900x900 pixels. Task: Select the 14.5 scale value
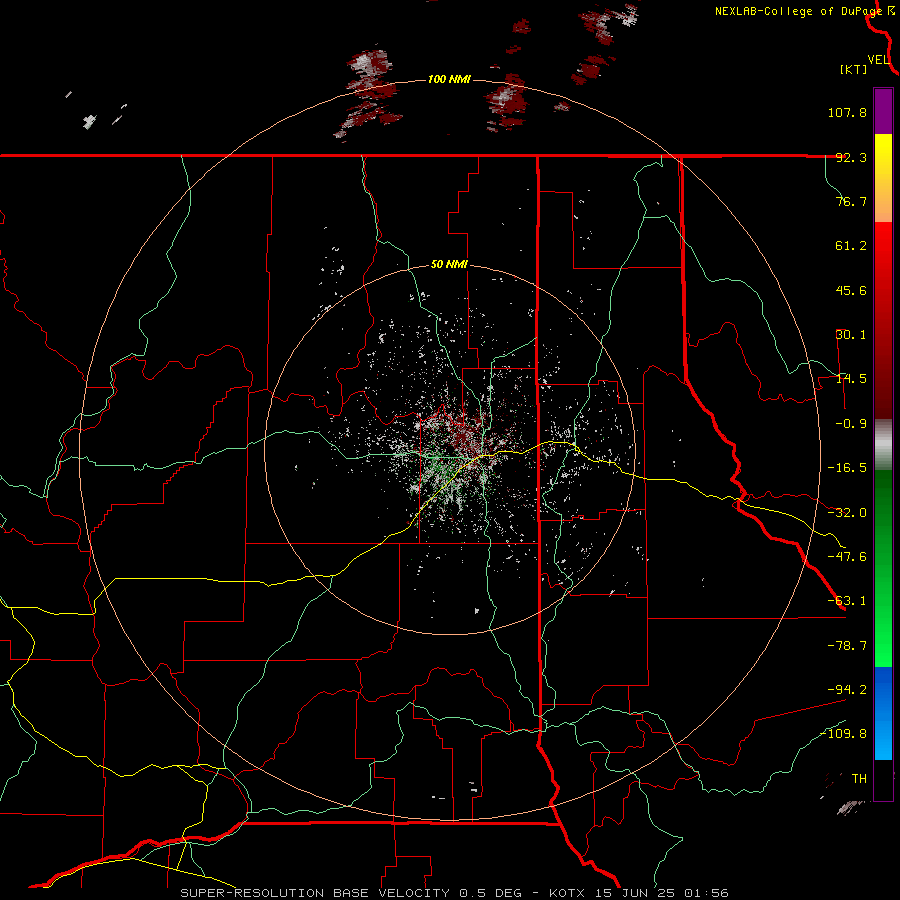(851, 379)
